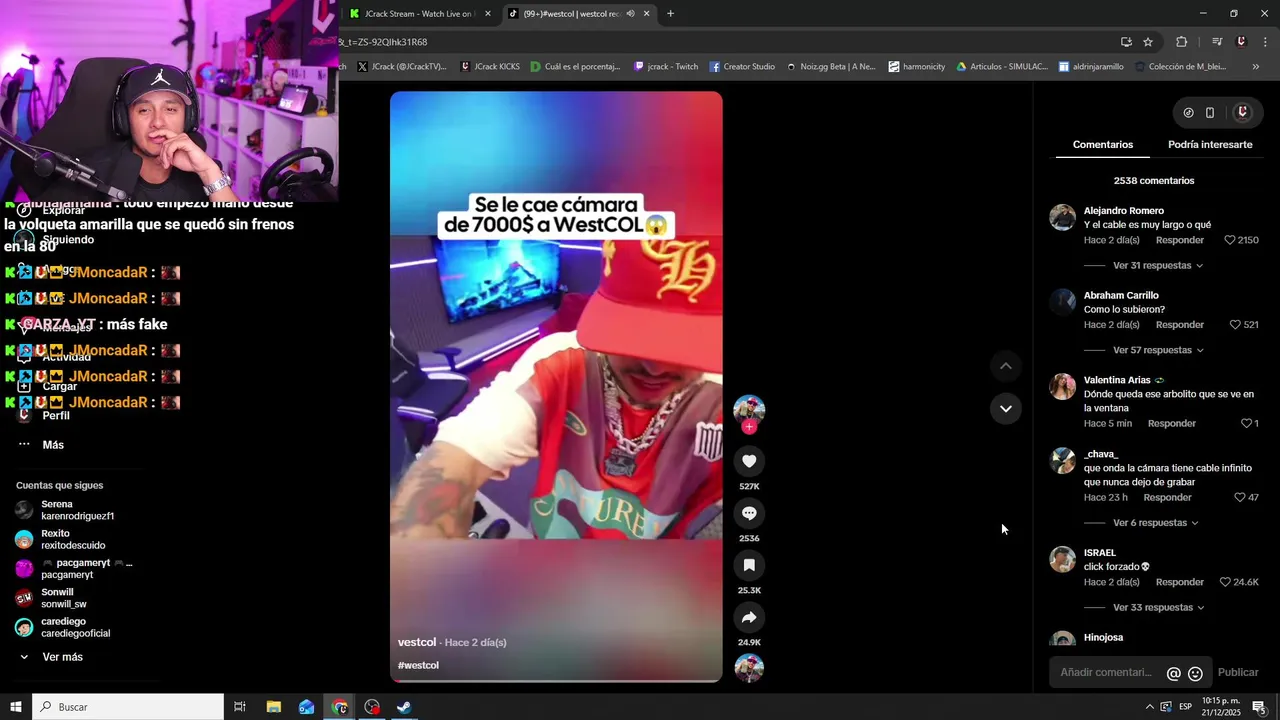Open the browser extensions puzzle icon
The image size is (1280, 720).
pos(1181,42)
